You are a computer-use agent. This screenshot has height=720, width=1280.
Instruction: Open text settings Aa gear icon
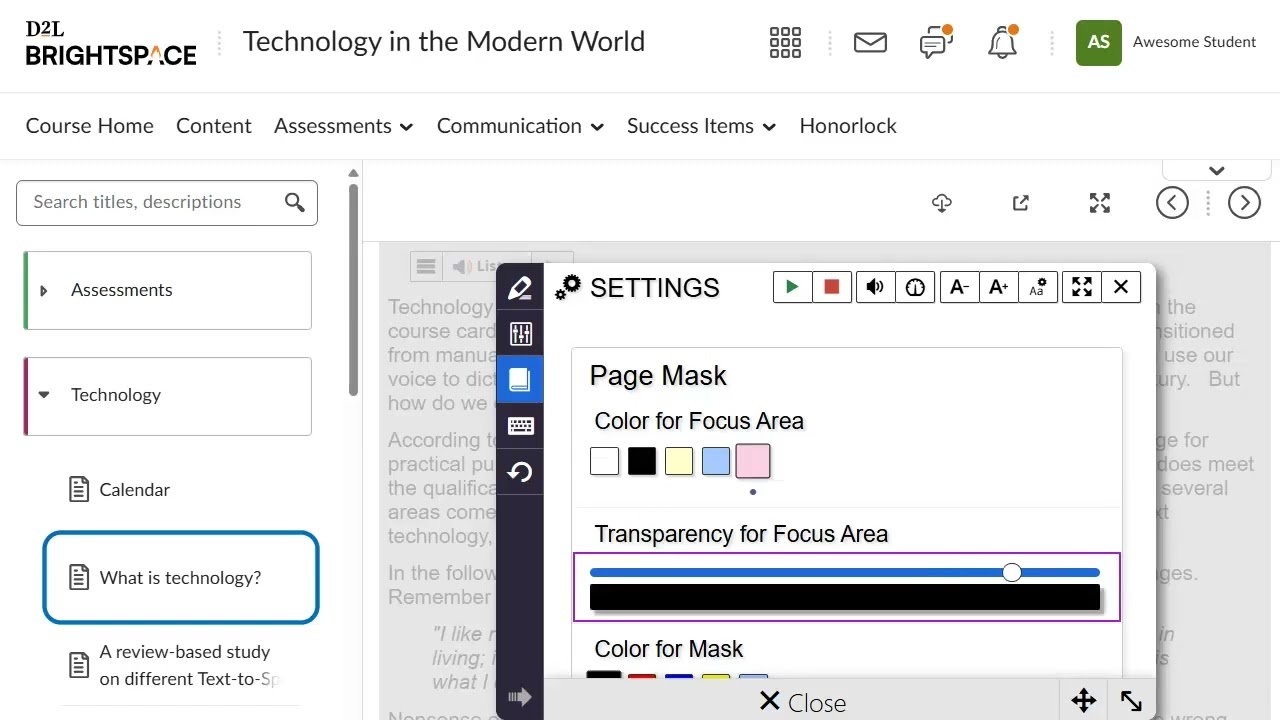click(x=1038, y=287)
